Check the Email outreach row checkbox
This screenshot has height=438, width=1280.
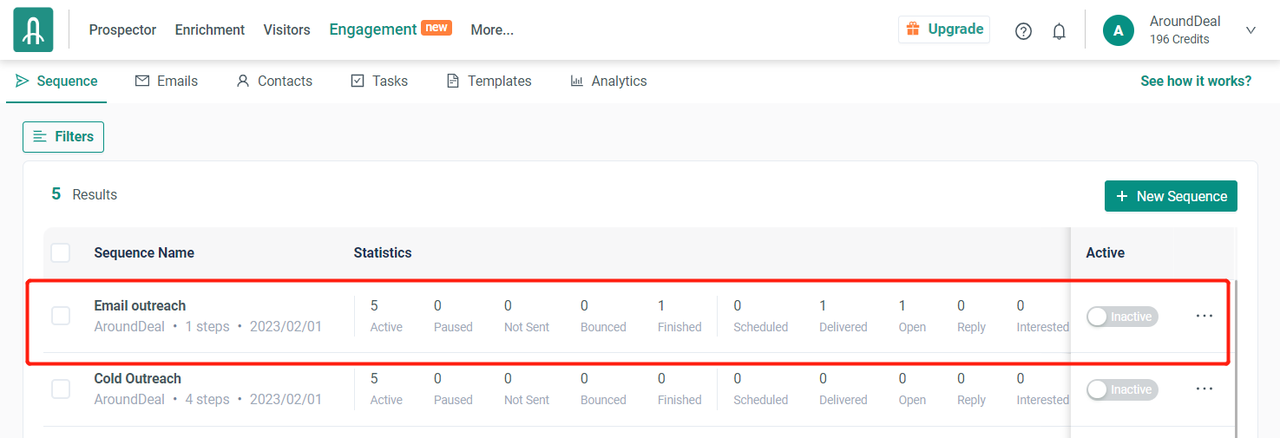point(61,316)
